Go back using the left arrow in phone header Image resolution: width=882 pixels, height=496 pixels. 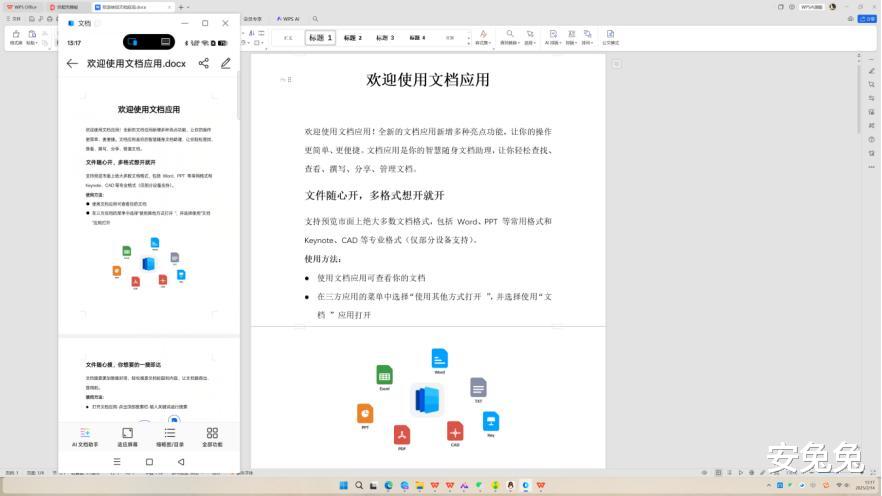(72, 64)
